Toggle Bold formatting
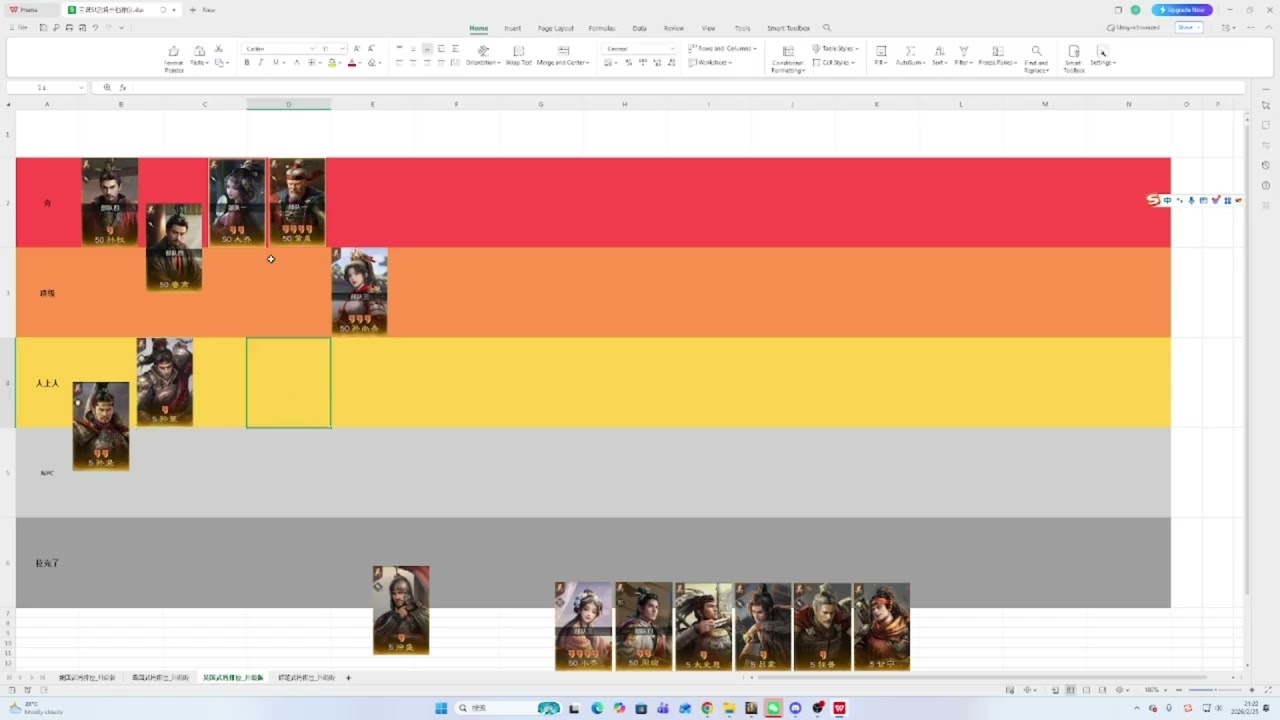The image size is (1280, 720). click(247, 62)
